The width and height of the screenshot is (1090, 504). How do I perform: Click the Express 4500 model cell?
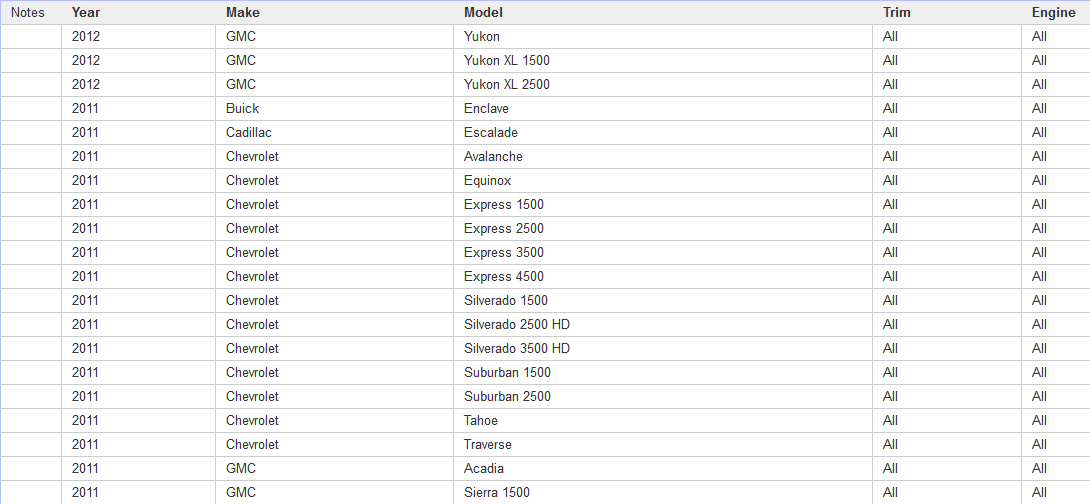503,276
